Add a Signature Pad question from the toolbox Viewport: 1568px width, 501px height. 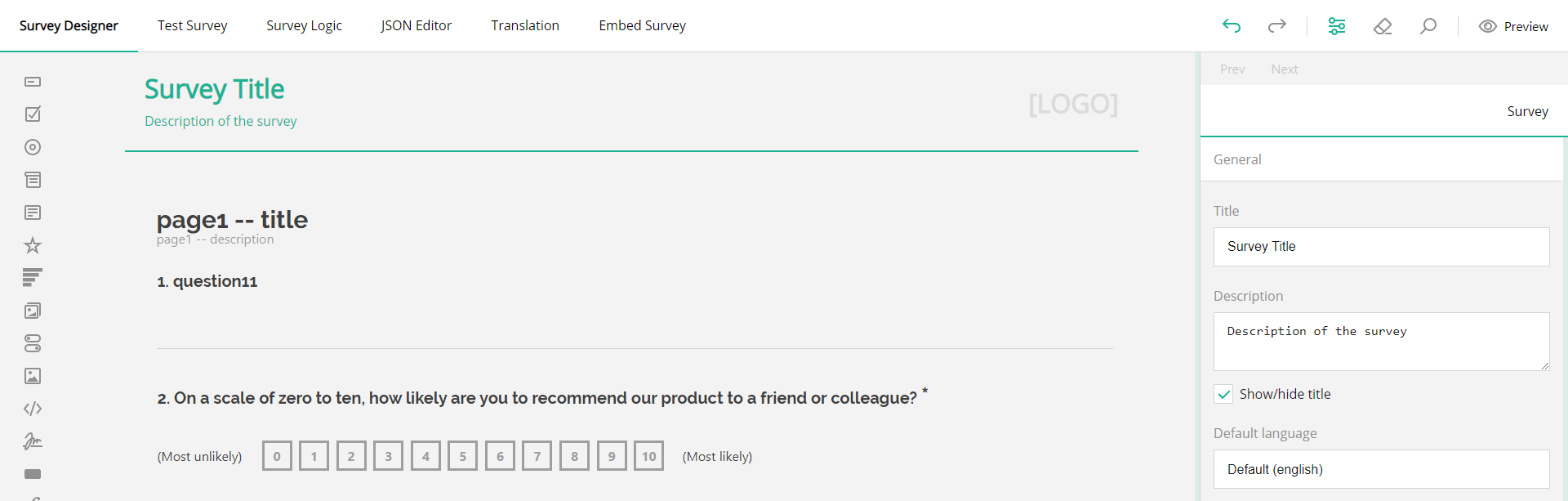pos(33,441)
